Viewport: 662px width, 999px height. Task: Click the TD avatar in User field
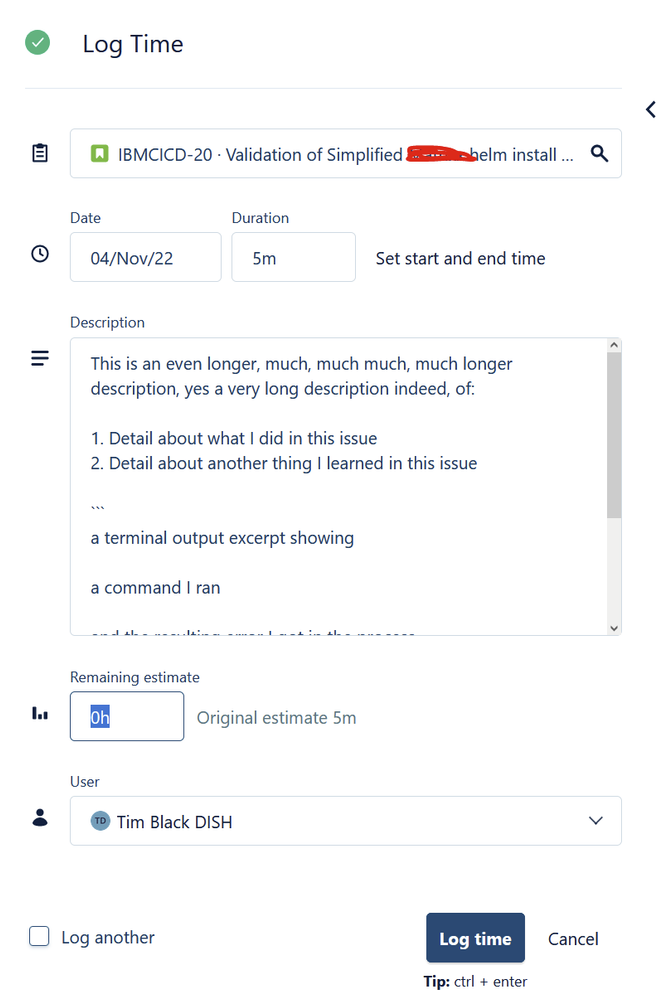(100, 821)
